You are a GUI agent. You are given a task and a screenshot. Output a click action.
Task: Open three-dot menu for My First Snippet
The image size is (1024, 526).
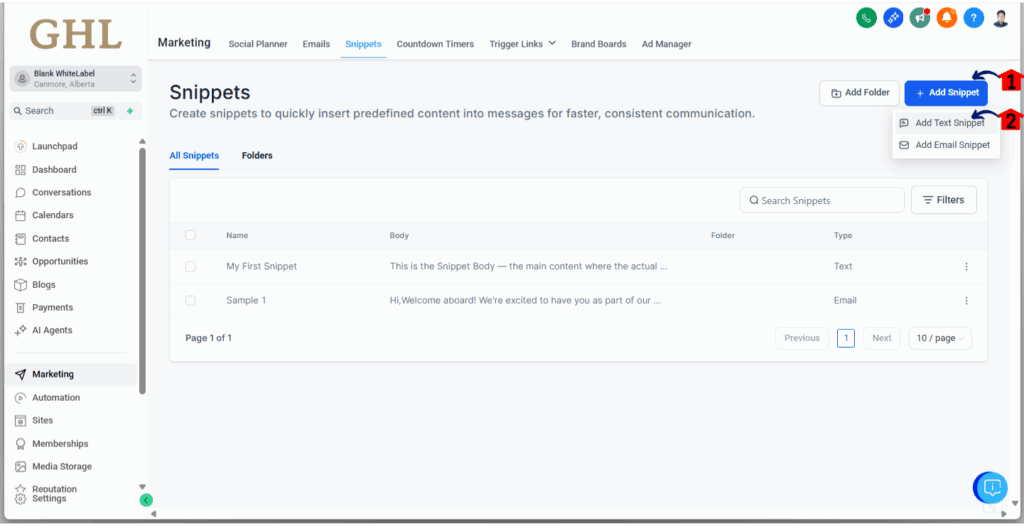tap(967, 267)
